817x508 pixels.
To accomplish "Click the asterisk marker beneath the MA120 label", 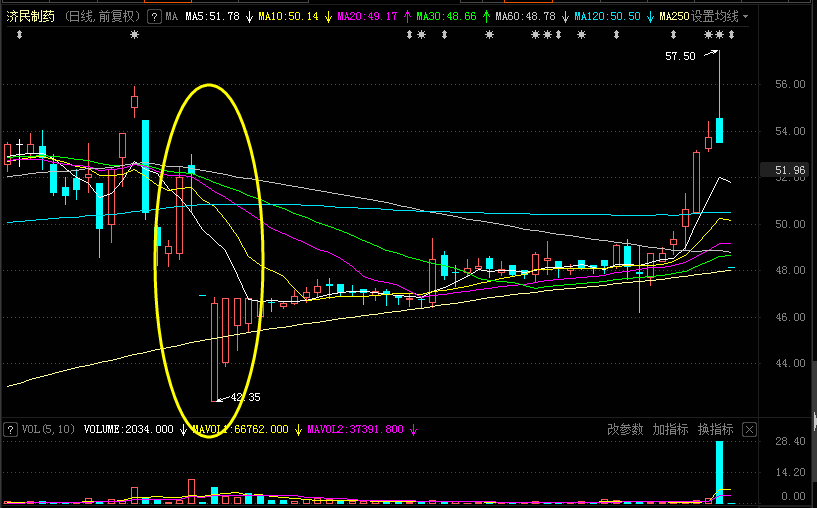I will click(x=581, y=36).
